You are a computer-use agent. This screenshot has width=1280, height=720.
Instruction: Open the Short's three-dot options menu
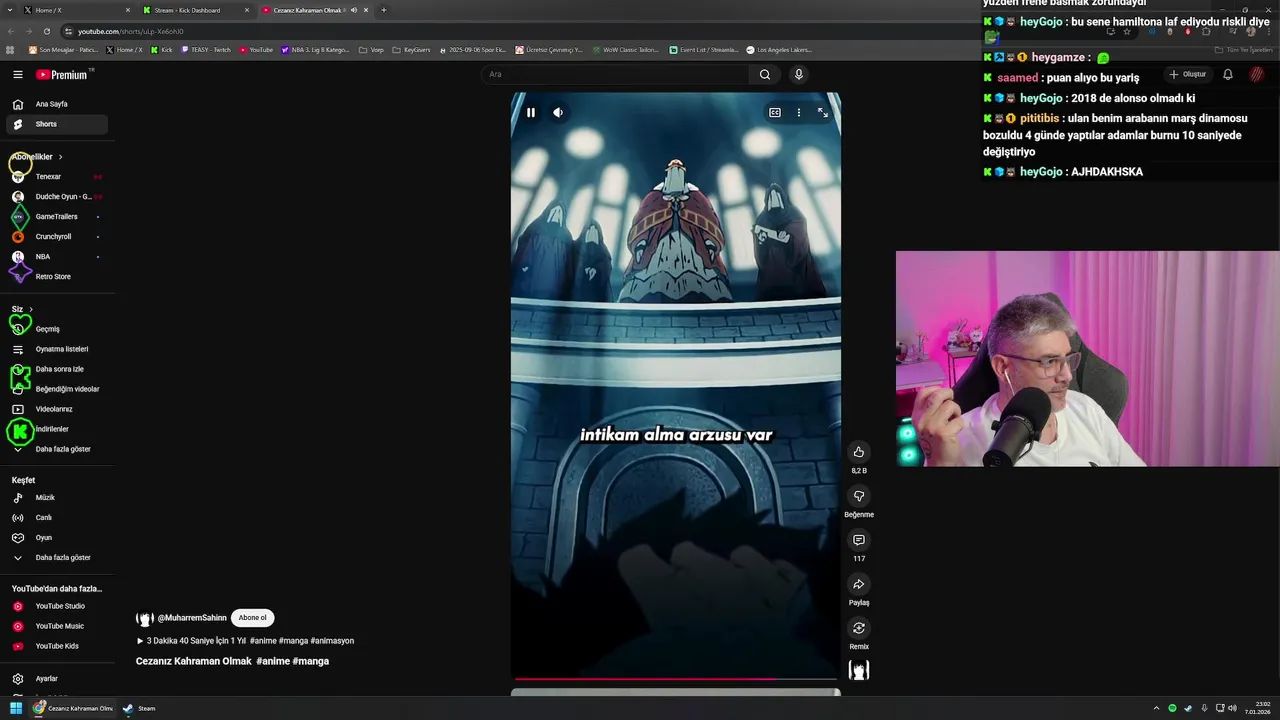(x=798, y=113)
